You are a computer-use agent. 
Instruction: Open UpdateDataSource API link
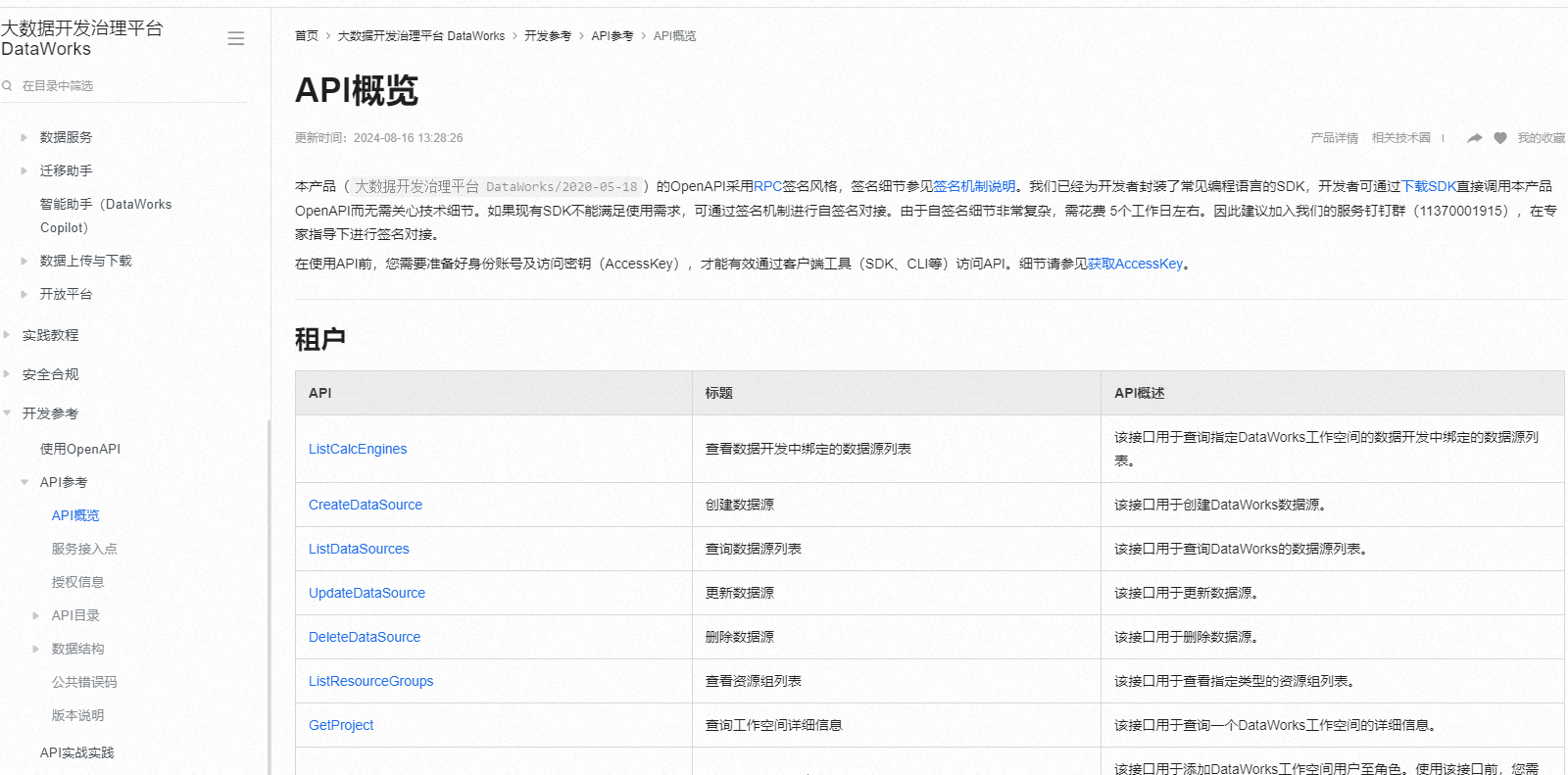[367, 593]
